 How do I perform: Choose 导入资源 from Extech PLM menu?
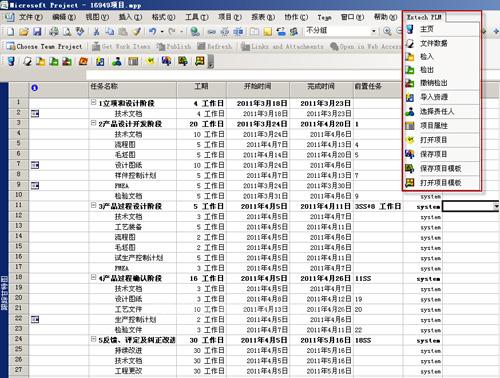(x=442, y=97)
